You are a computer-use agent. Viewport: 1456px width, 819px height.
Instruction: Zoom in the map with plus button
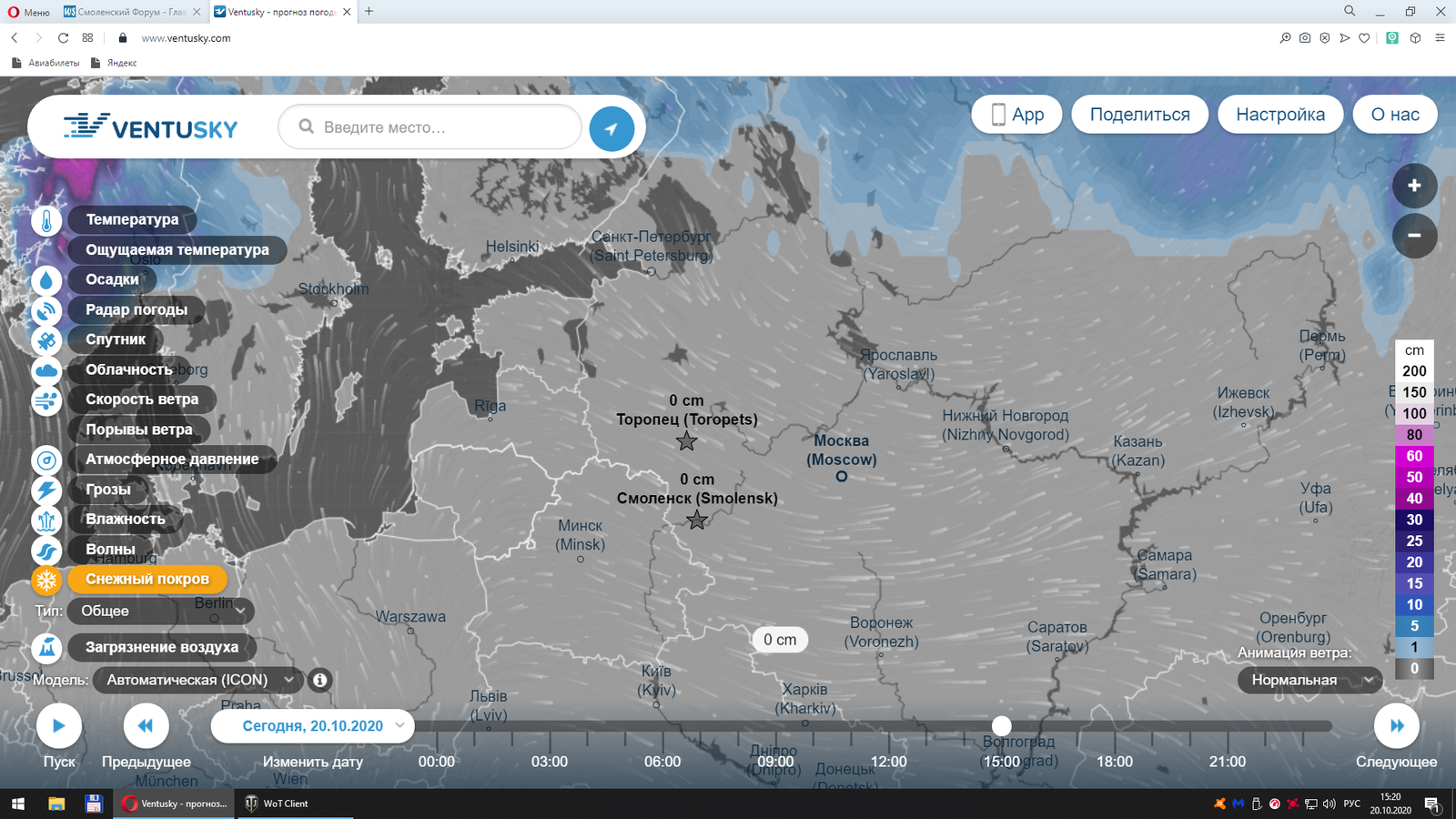pyautogui.click(x=1414, y=186)
